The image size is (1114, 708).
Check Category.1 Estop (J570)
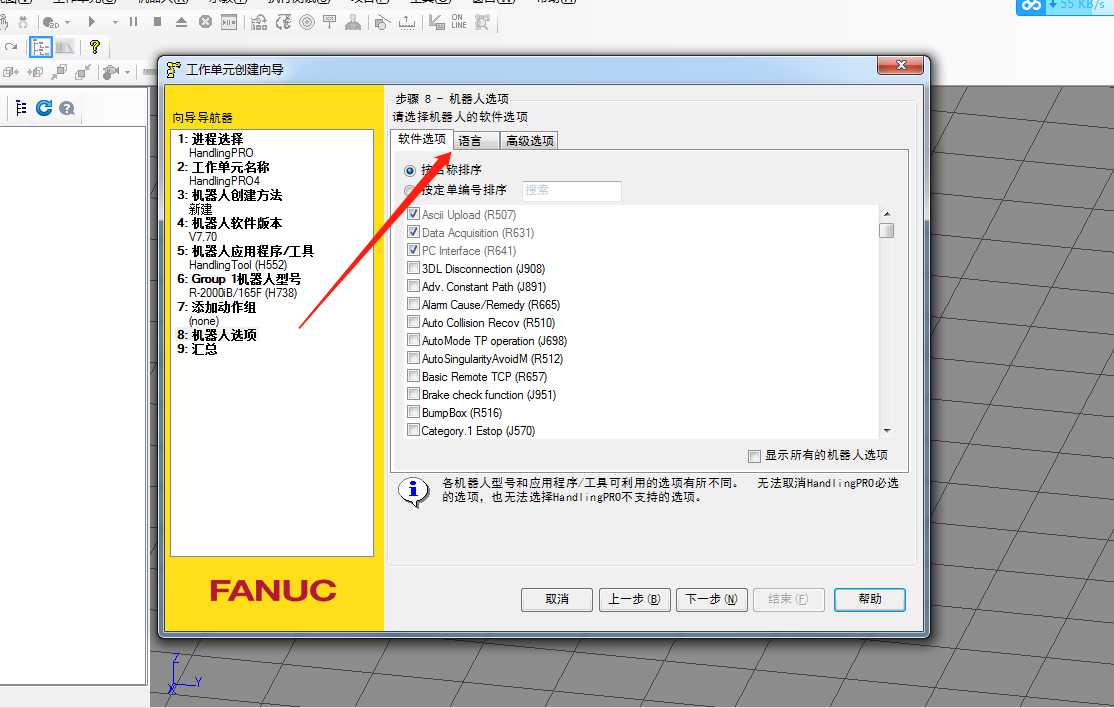[x=413, y=430]
